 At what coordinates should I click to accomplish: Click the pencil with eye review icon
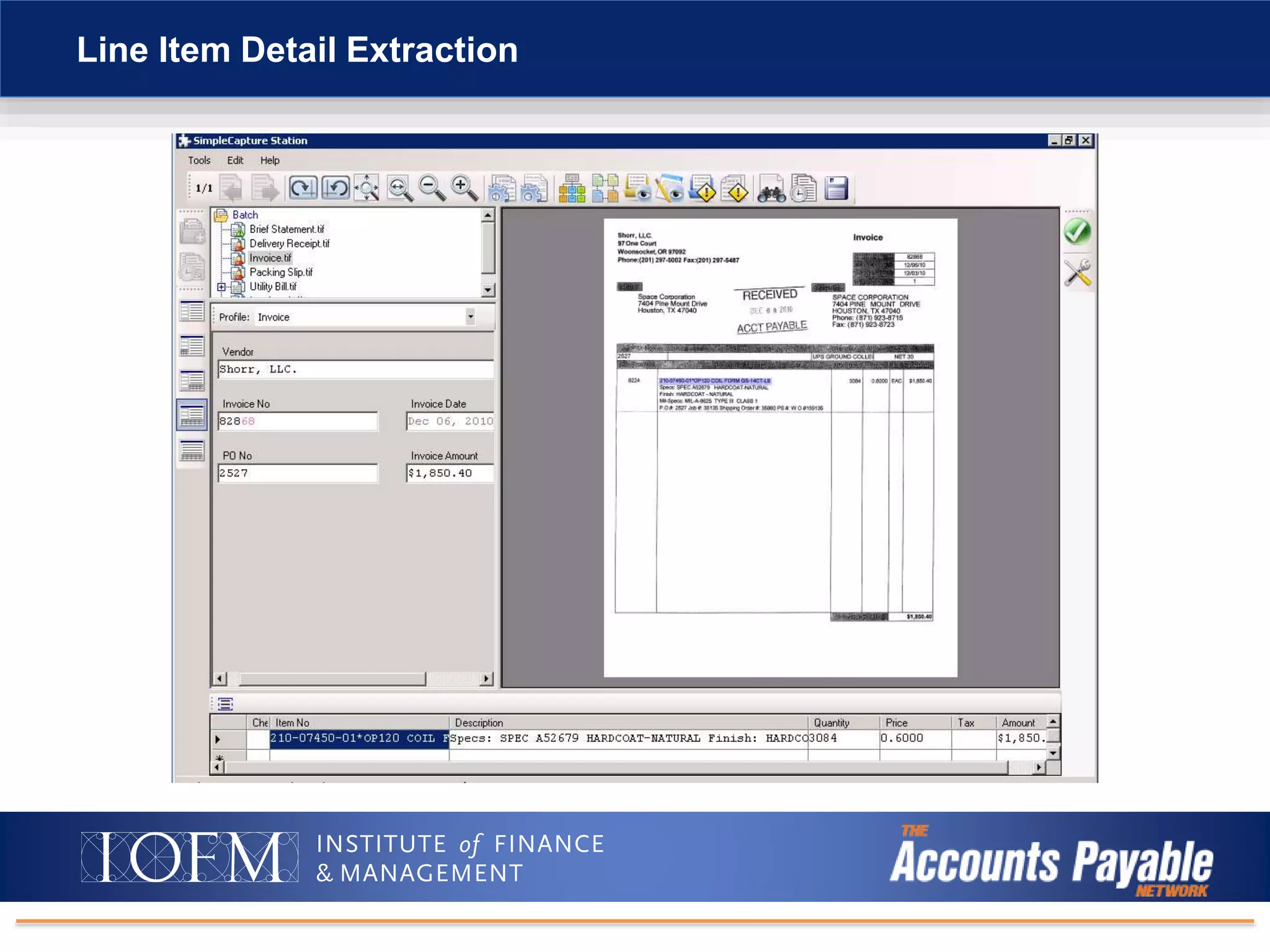click(x=670, y=188)
